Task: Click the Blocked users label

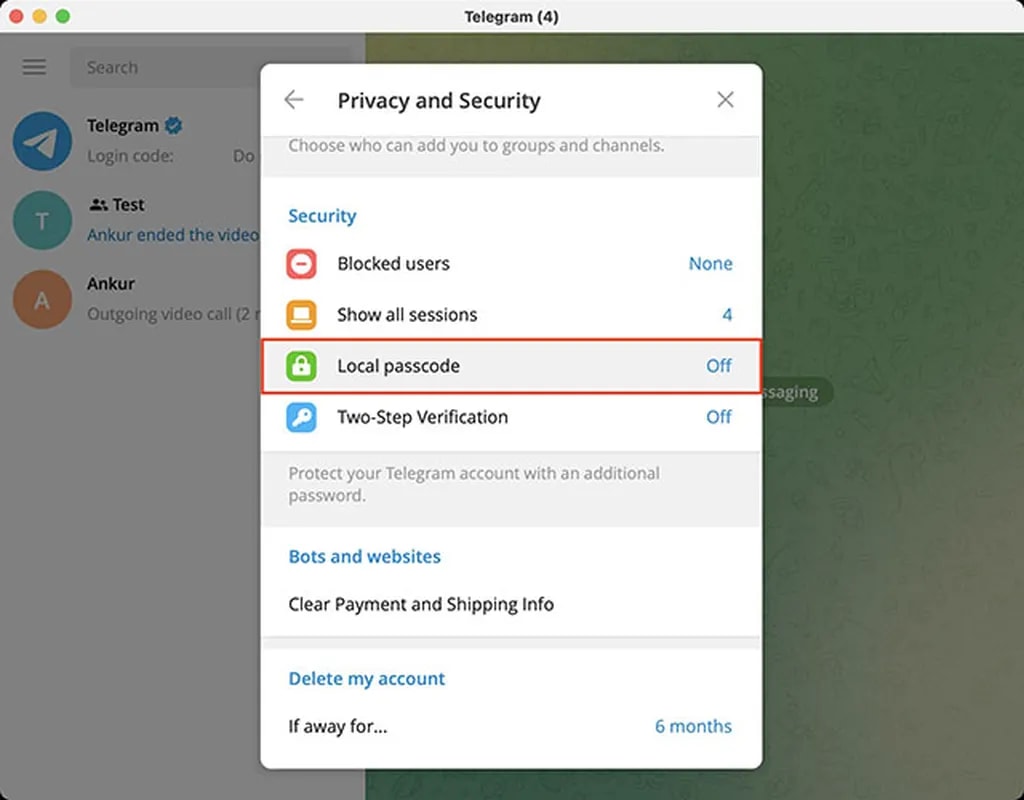Action: coord(393,264)
